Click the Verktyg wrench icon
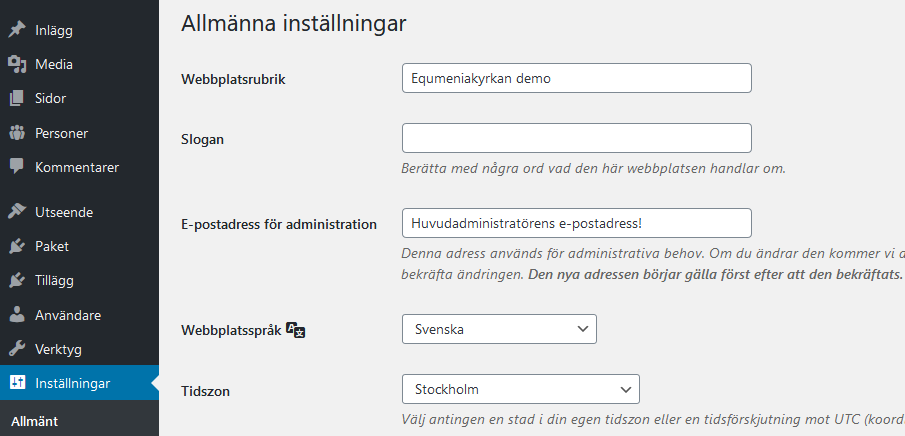 pyautogui.click(x=17, y=349)
